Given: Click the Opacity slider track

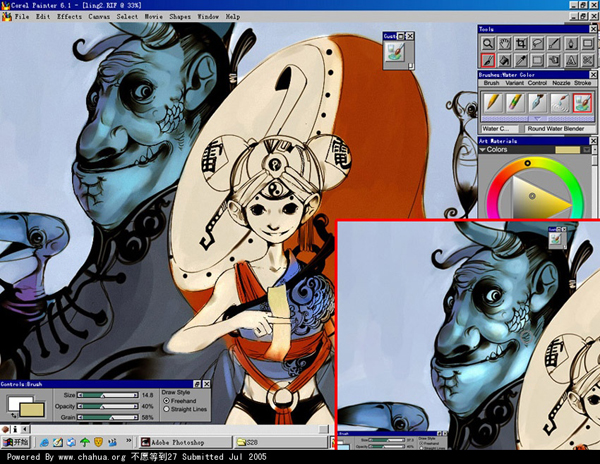Looking at the screenshot, I should (108, 406).
